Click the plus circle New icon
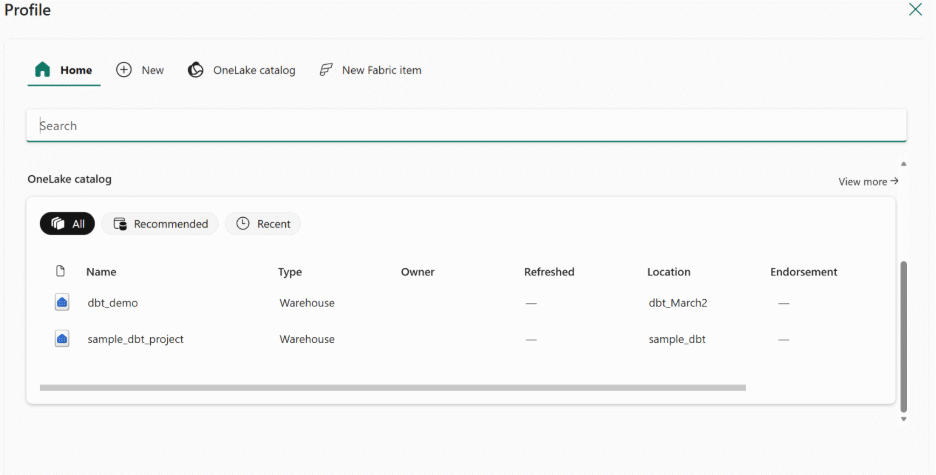This screenshot has width=936, height=475. click(x=124, y=70)
